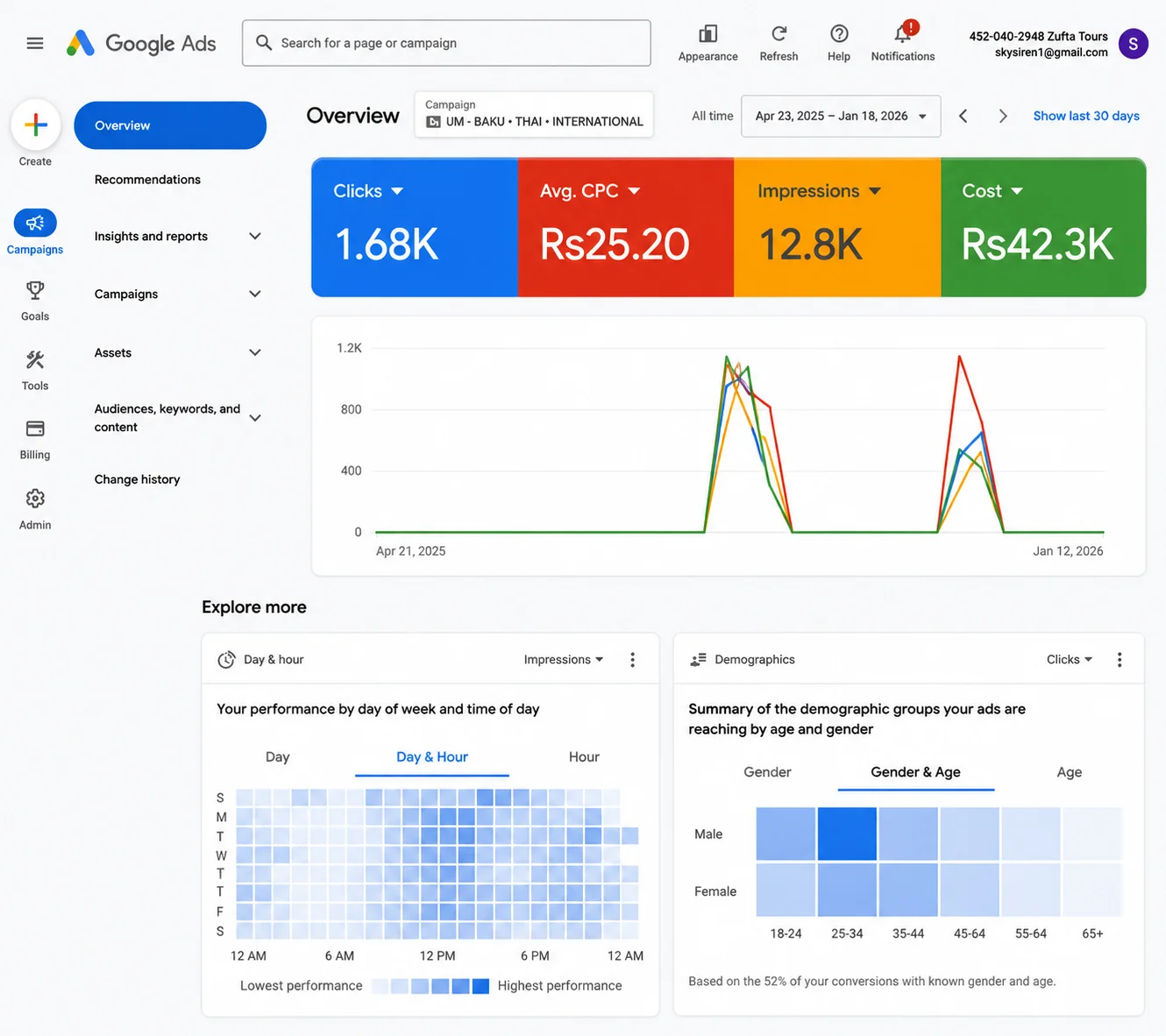The image size is (1166, 1036).
Task: Select the Overview nav item
Action: 170,125
